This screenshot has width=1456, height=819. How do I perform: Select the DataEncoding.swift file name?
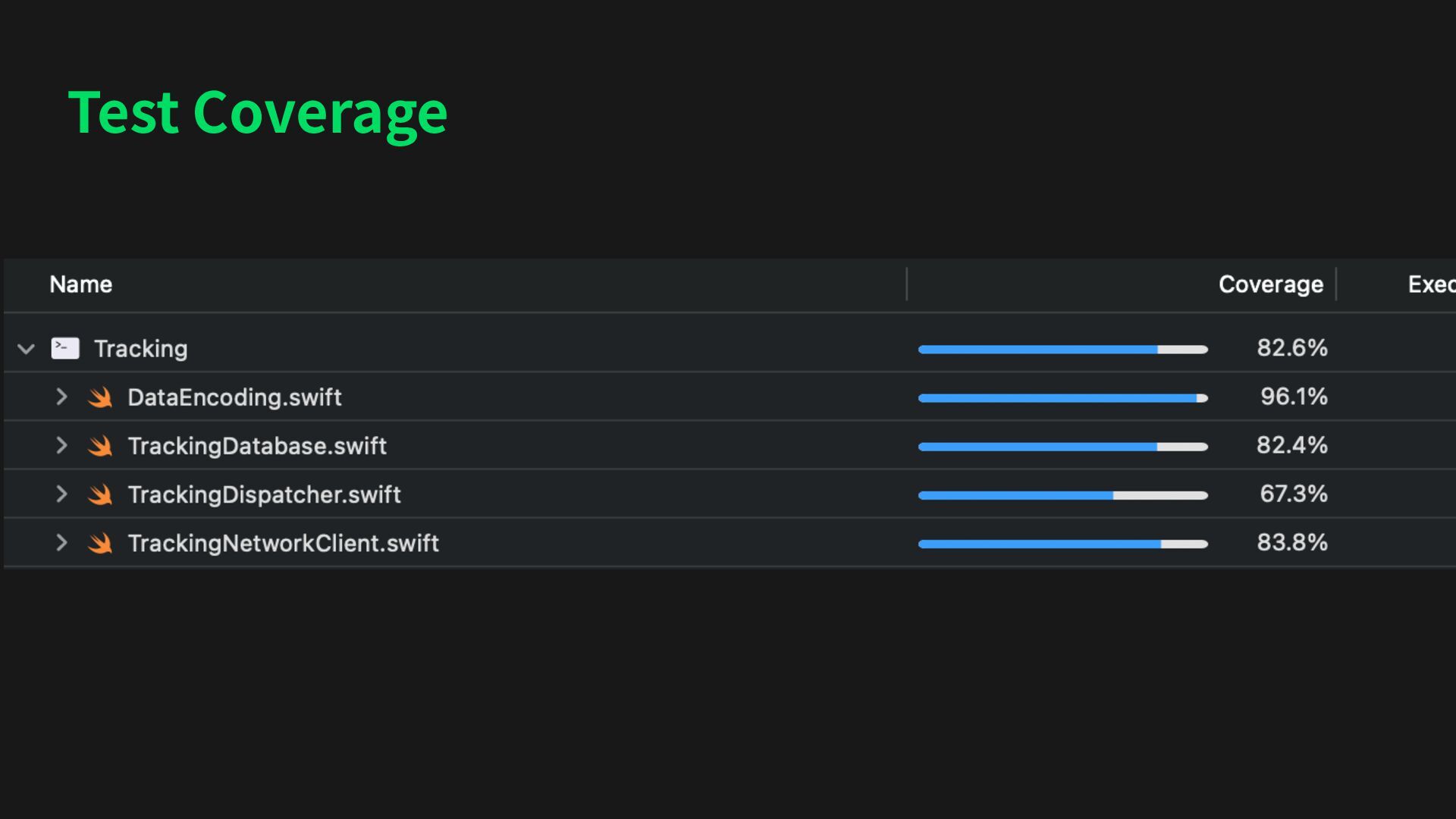234,397
